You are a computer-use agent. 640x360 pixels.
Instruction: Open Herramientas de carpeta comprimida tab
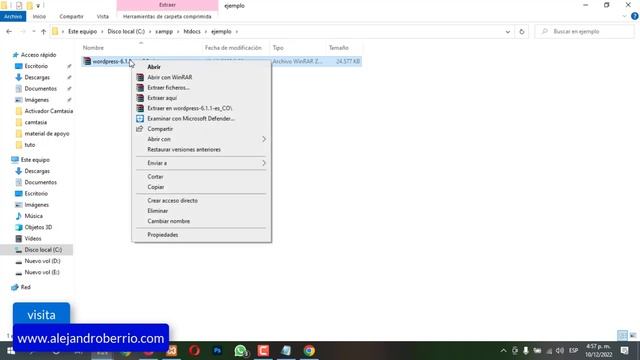click(167, 16)
